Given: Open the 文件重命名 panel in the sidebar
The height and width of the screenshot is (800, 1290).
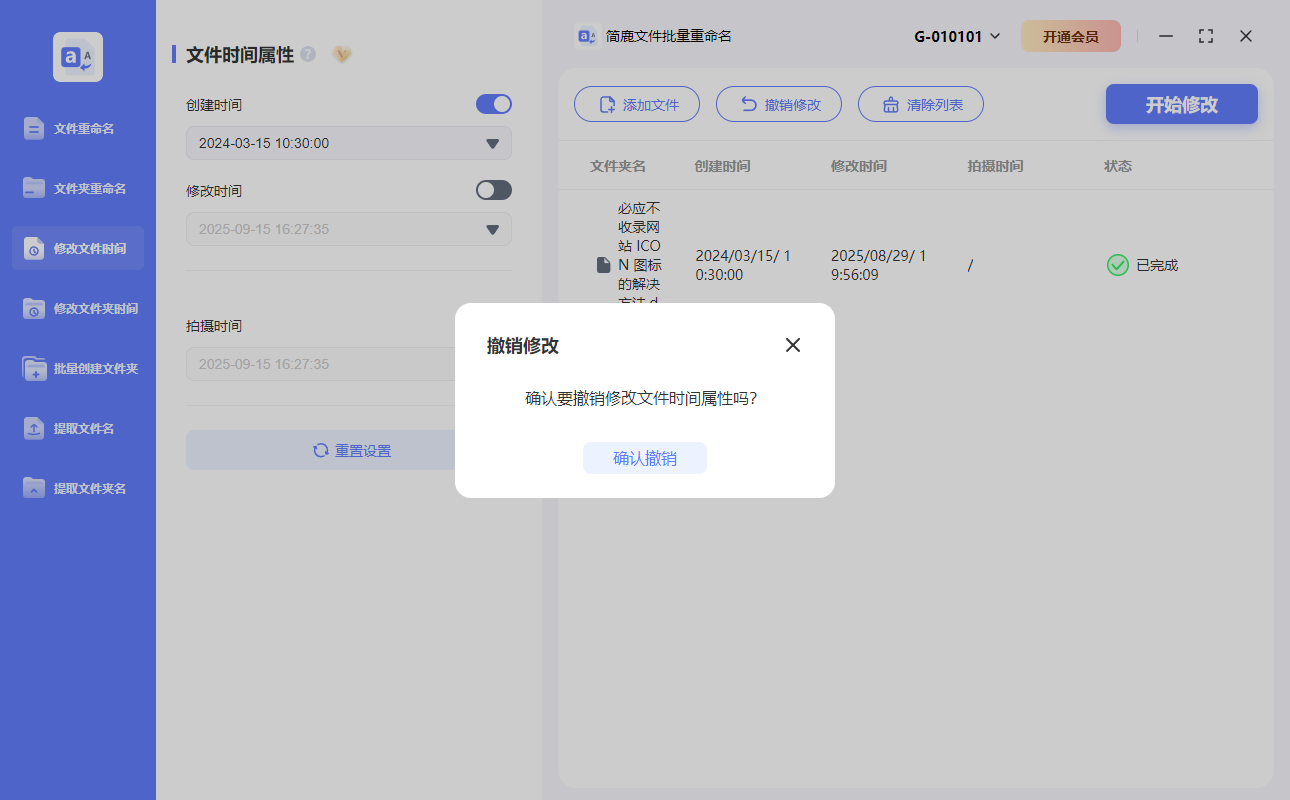Looking at the screenshot, I should [x=77, y=128].
